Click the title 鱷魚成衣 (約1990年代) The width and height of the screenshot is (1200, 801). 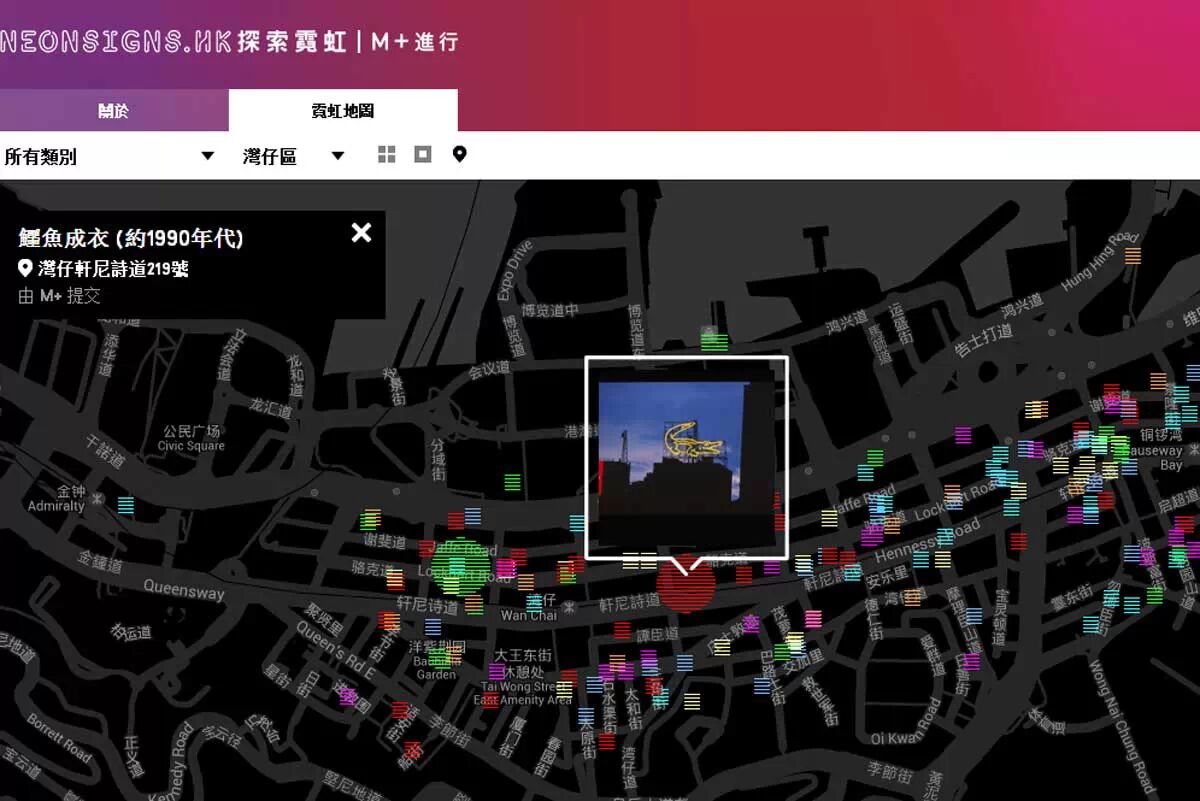point(131,238)
